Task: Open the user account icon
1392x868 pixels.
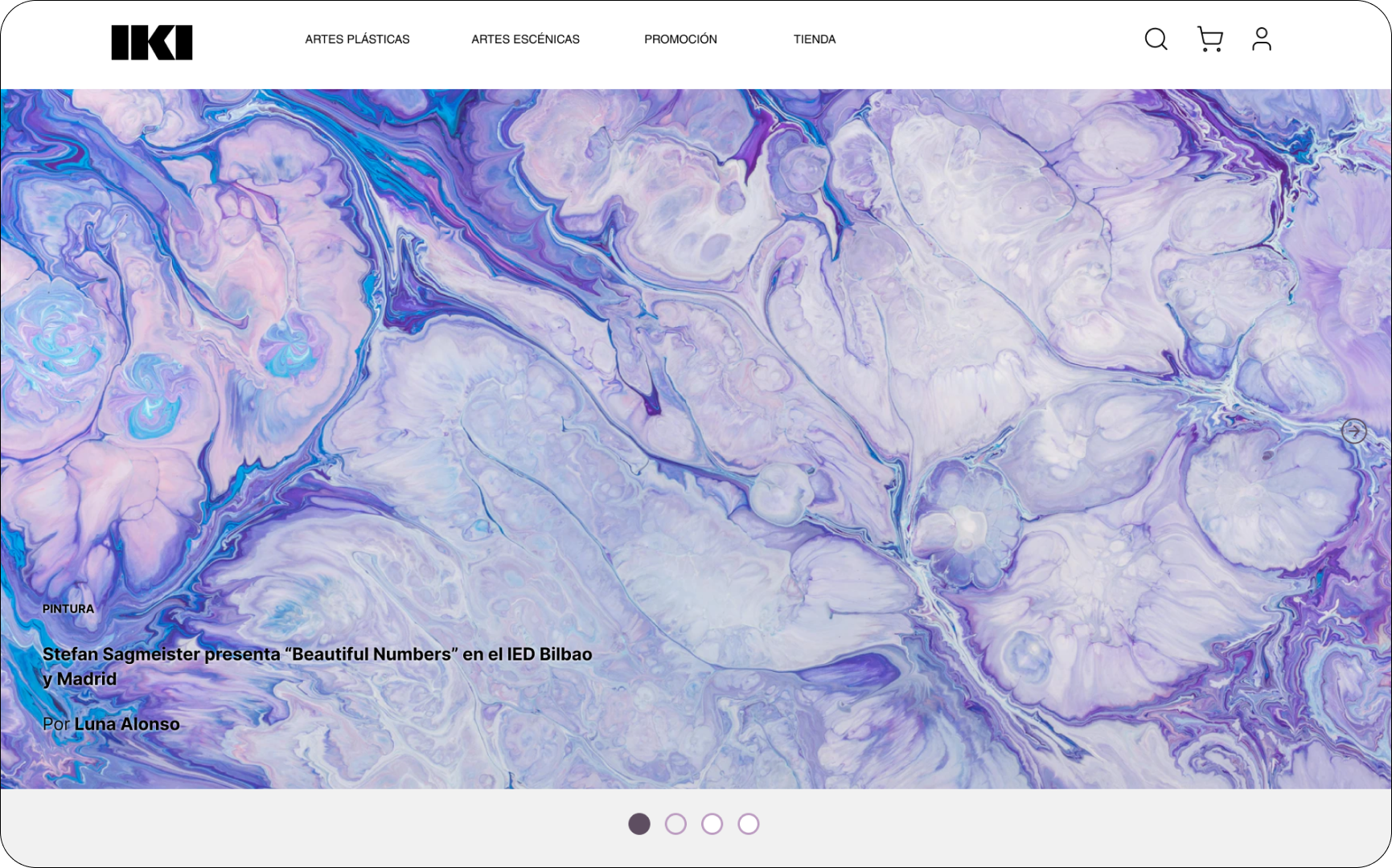Action: 1261,39
